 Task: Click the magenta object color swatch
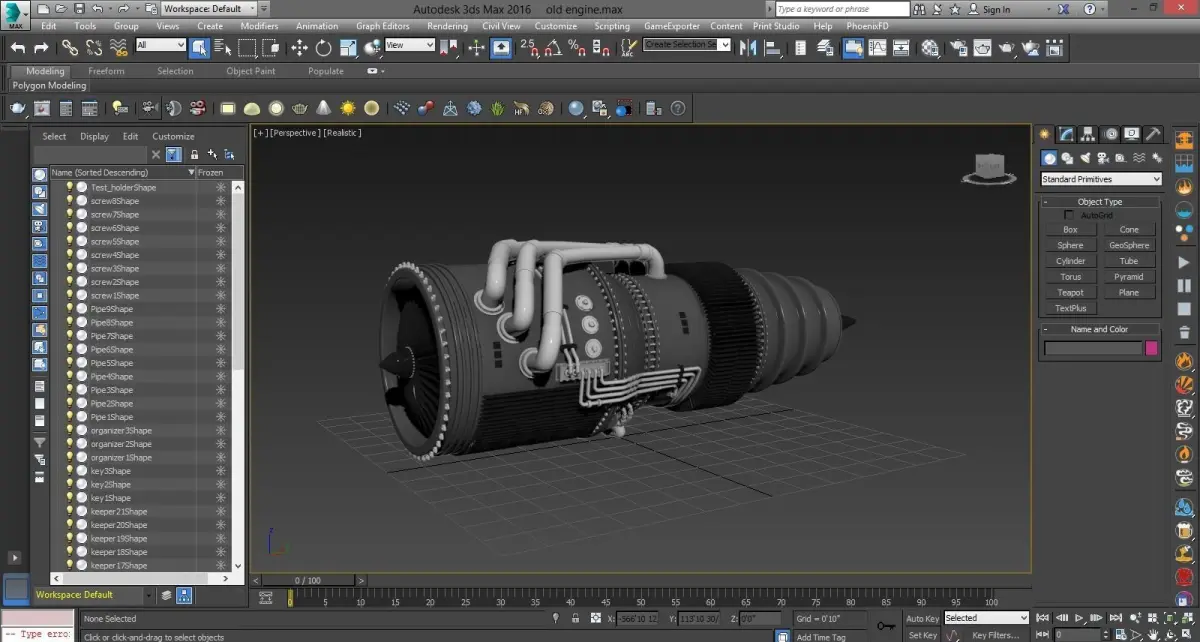(1151, 348)
